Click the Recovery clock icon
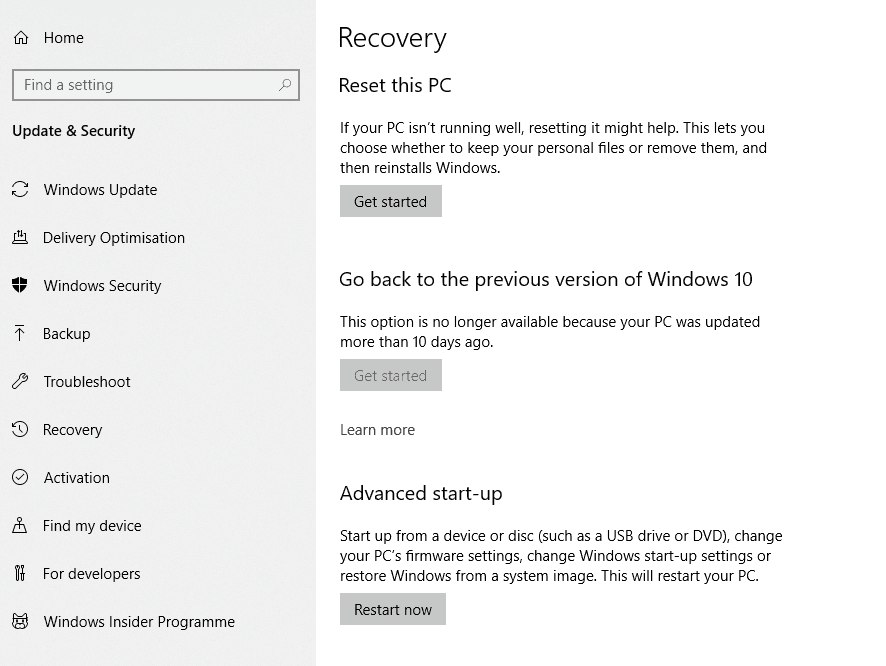Screen dimensions: 886x666 coord(20,429)
